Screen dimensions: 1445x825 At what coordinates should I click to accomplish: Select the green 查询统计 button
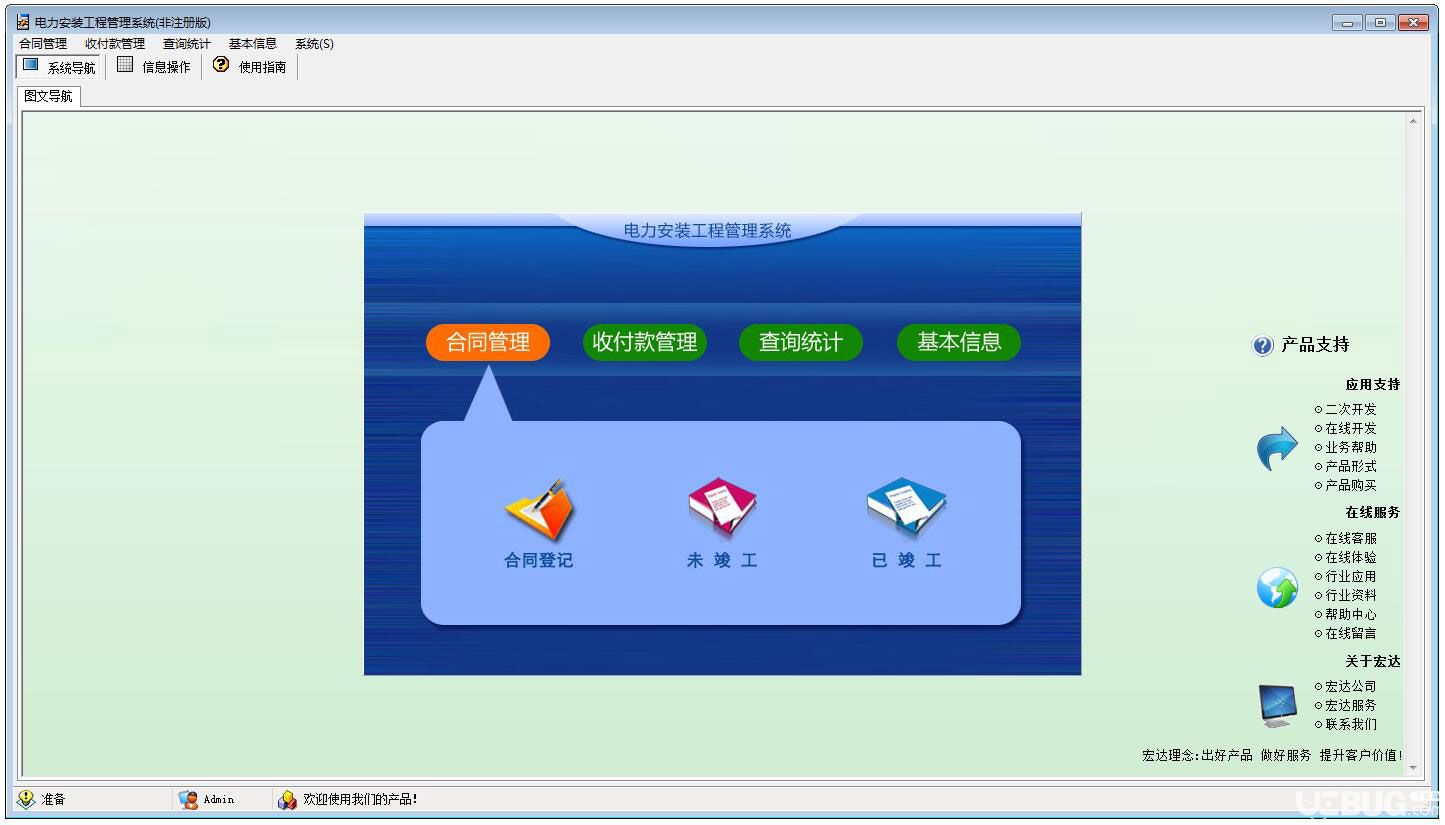click(x=801, y=342)
